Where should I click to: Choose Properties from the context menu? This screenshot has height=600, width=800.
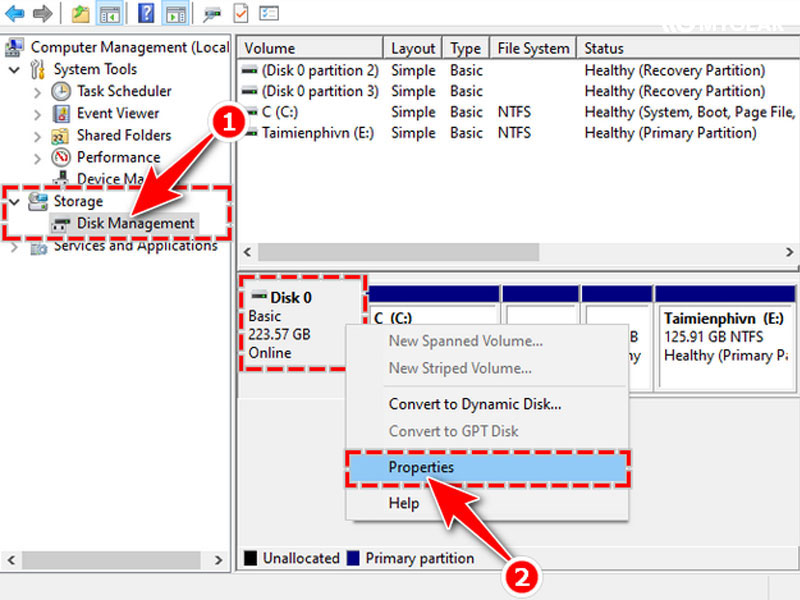point(421,467)
